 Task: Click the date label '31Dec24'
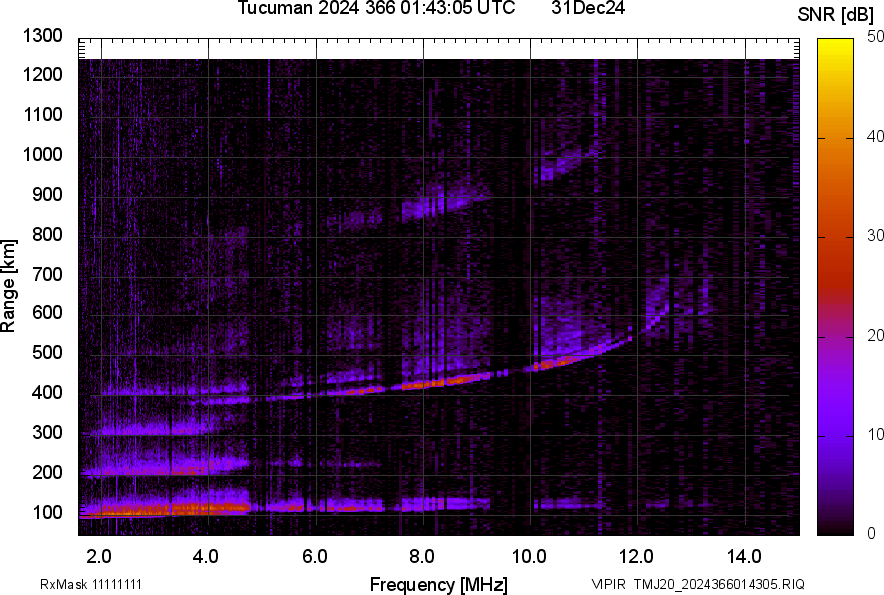point(588,8)
